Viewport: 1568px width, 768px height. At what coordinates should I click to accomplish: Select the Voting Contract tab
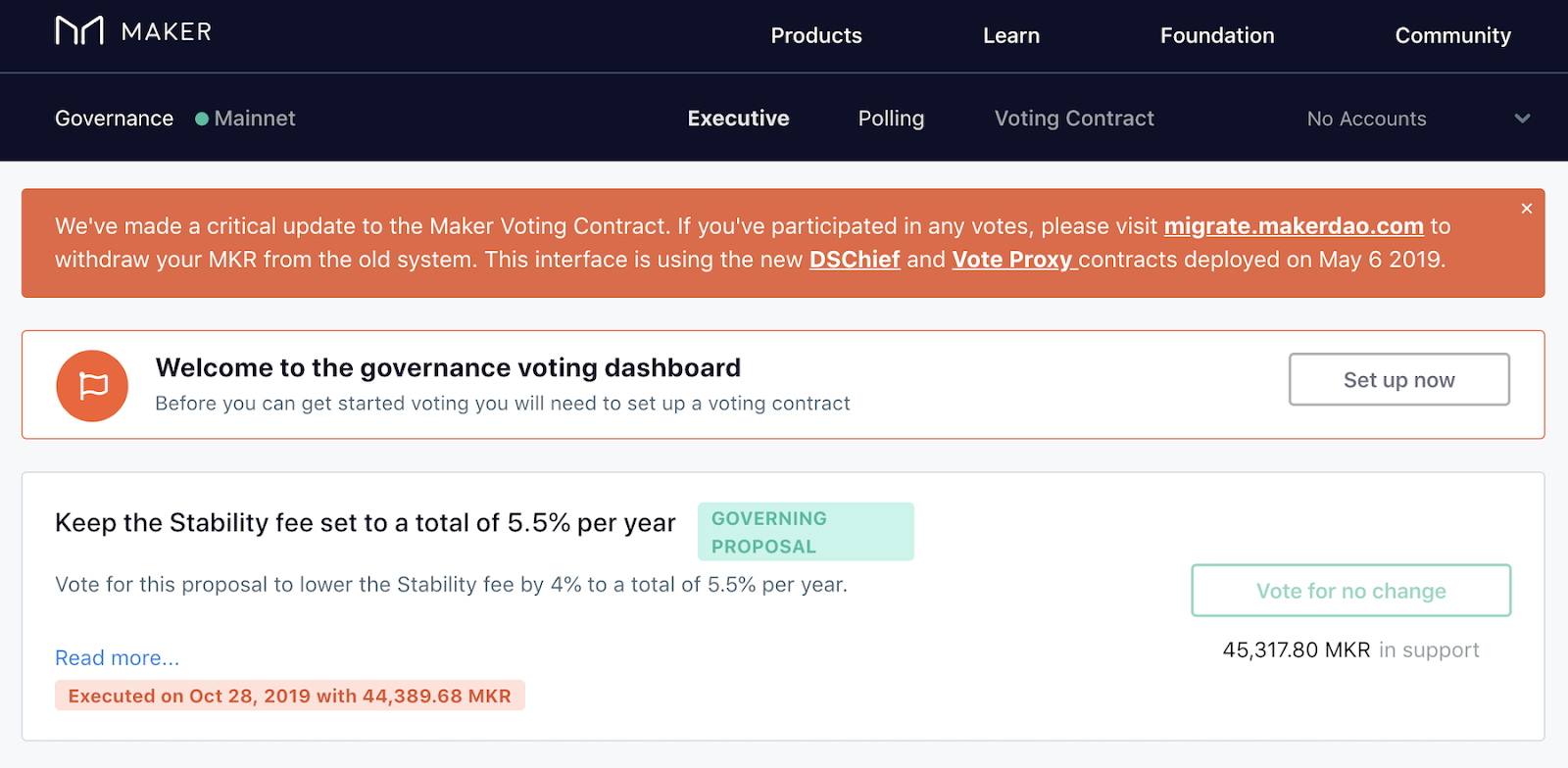click(1074, 119)
